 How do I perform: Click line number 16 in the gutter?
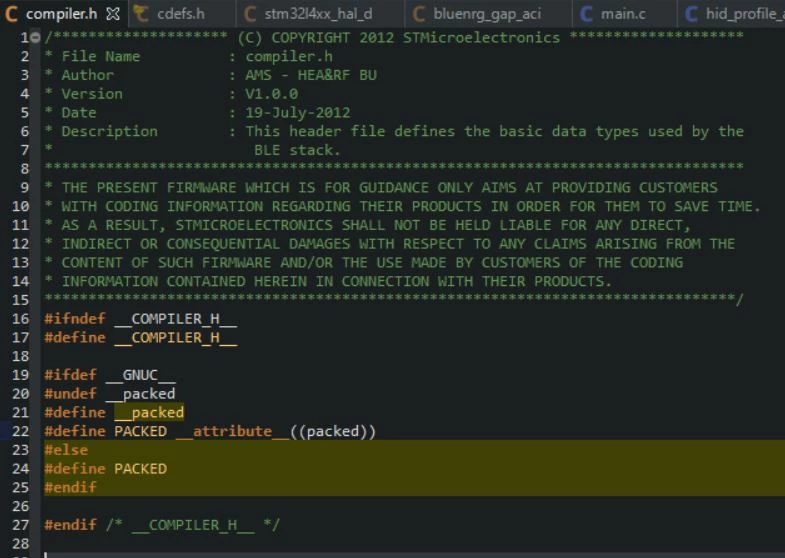point(21,319)
